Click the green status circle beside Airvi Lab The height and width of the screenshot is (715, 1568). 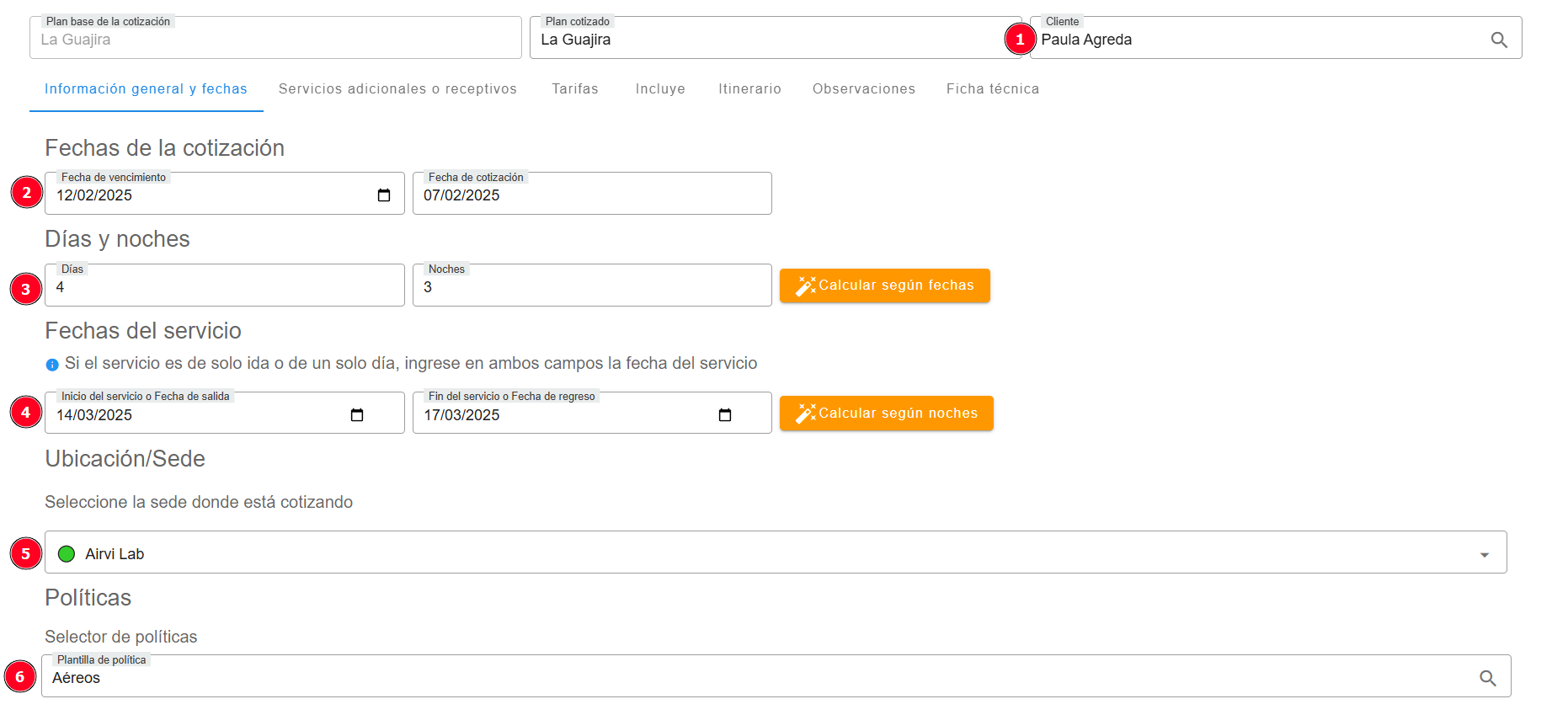[x=67, y=554]
